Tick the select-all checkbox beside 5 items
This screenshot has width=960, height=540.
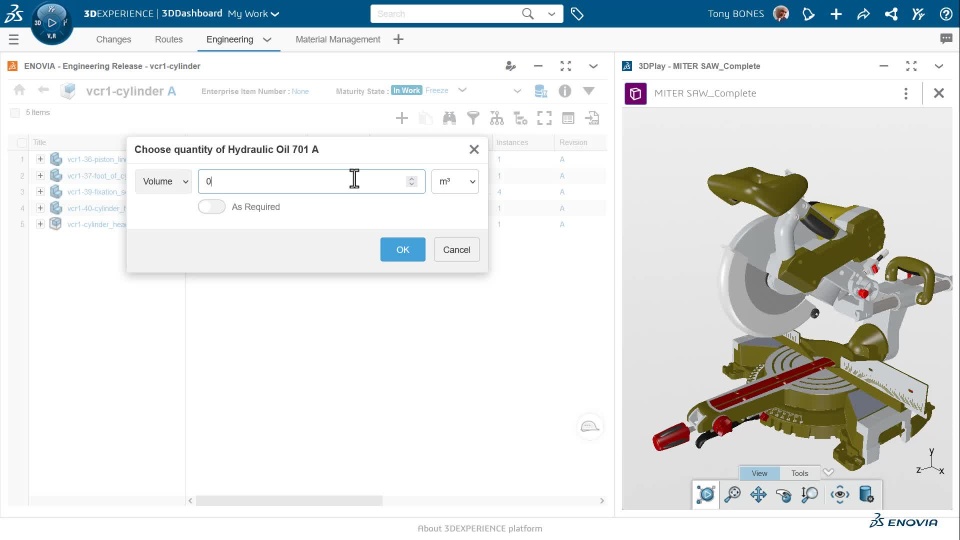click(15, 113)
